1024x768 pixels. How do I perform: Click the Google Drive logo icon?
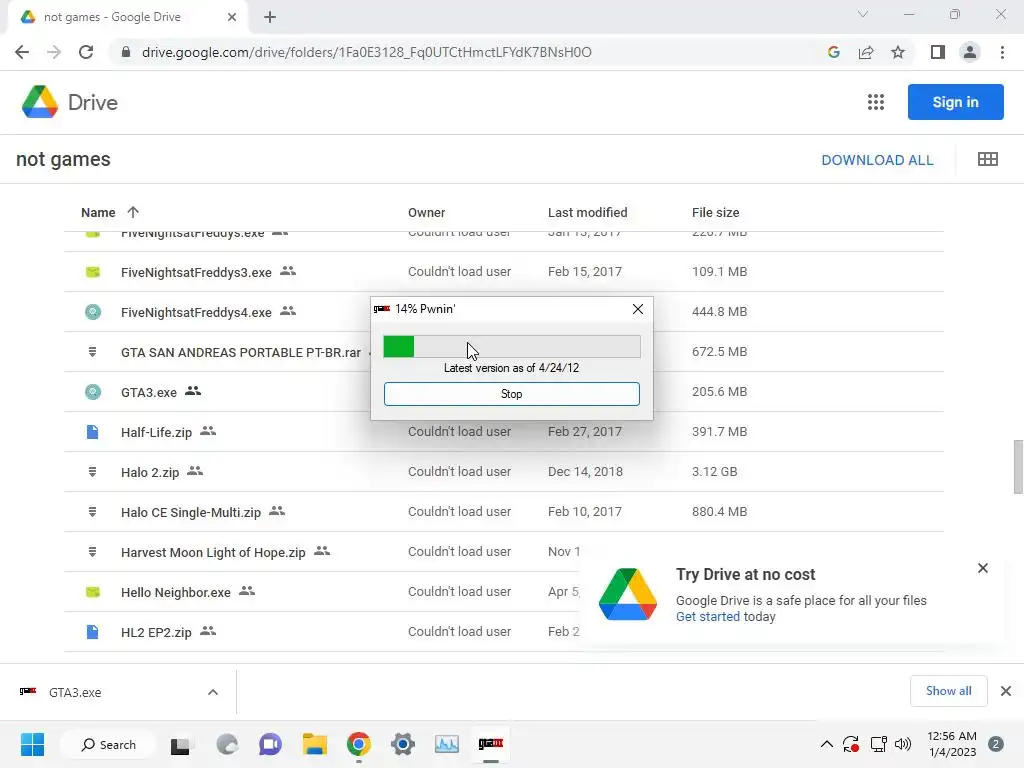pyautogui.click(x=40, y=102)
